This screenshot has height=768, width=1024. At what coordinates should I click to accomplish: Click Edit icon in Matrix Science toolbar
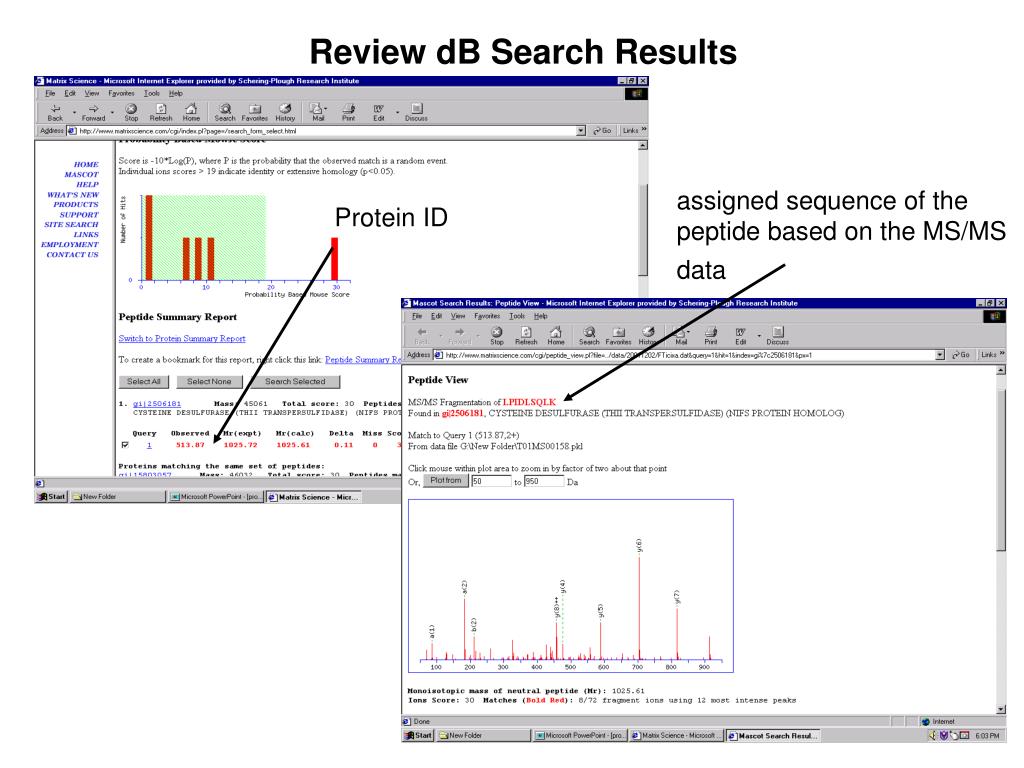point(379,112)
